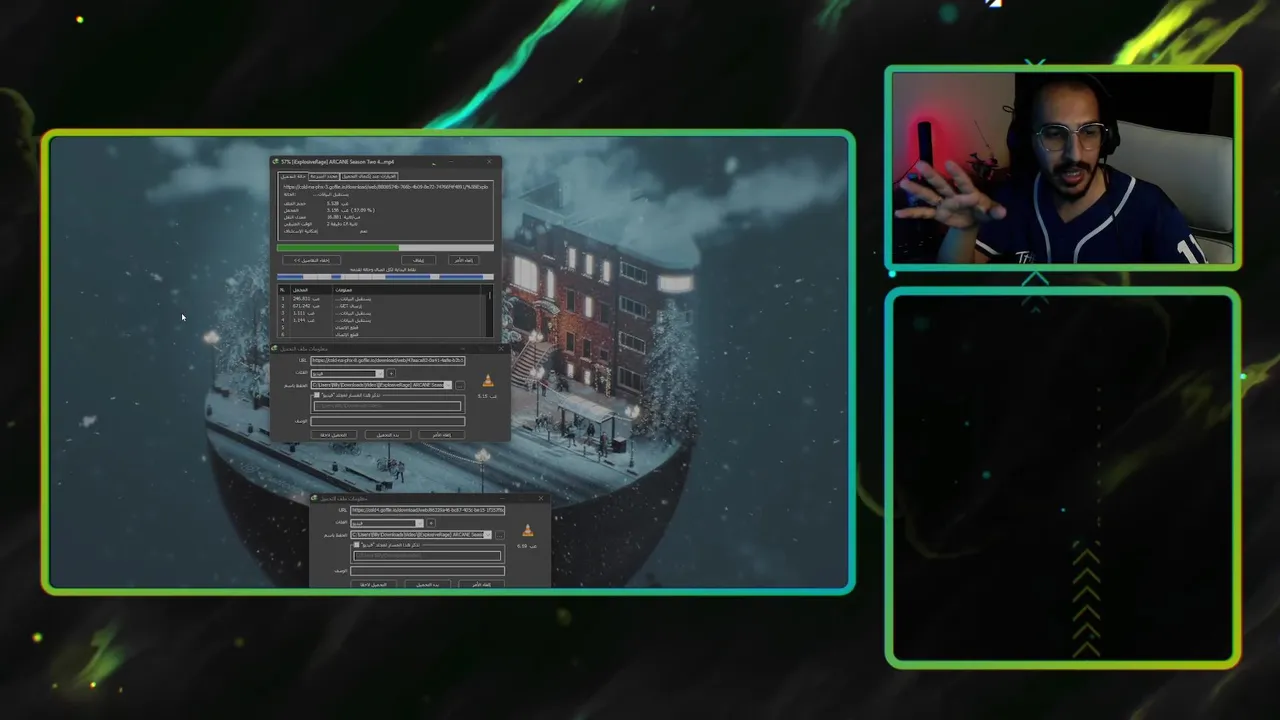Click browse '...' button in 6.59 GB dialog
The image size is (1280, 720).
pos(500,535)
